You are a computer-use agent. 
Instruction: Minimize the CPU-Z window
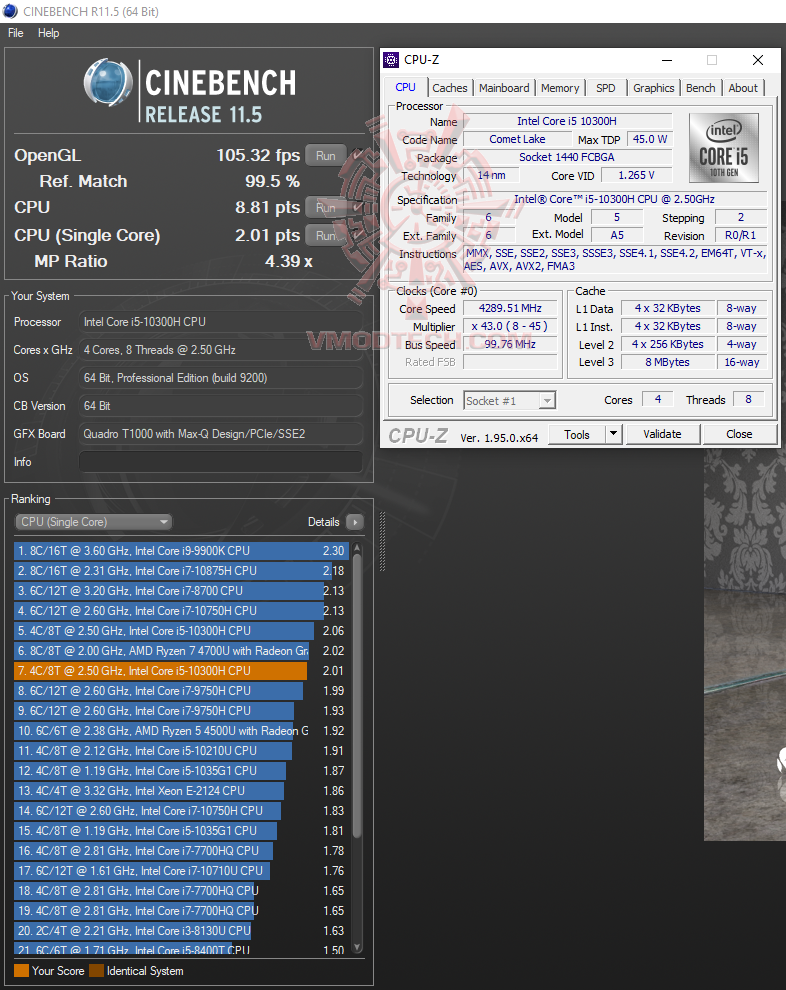(x=667, y=60)
